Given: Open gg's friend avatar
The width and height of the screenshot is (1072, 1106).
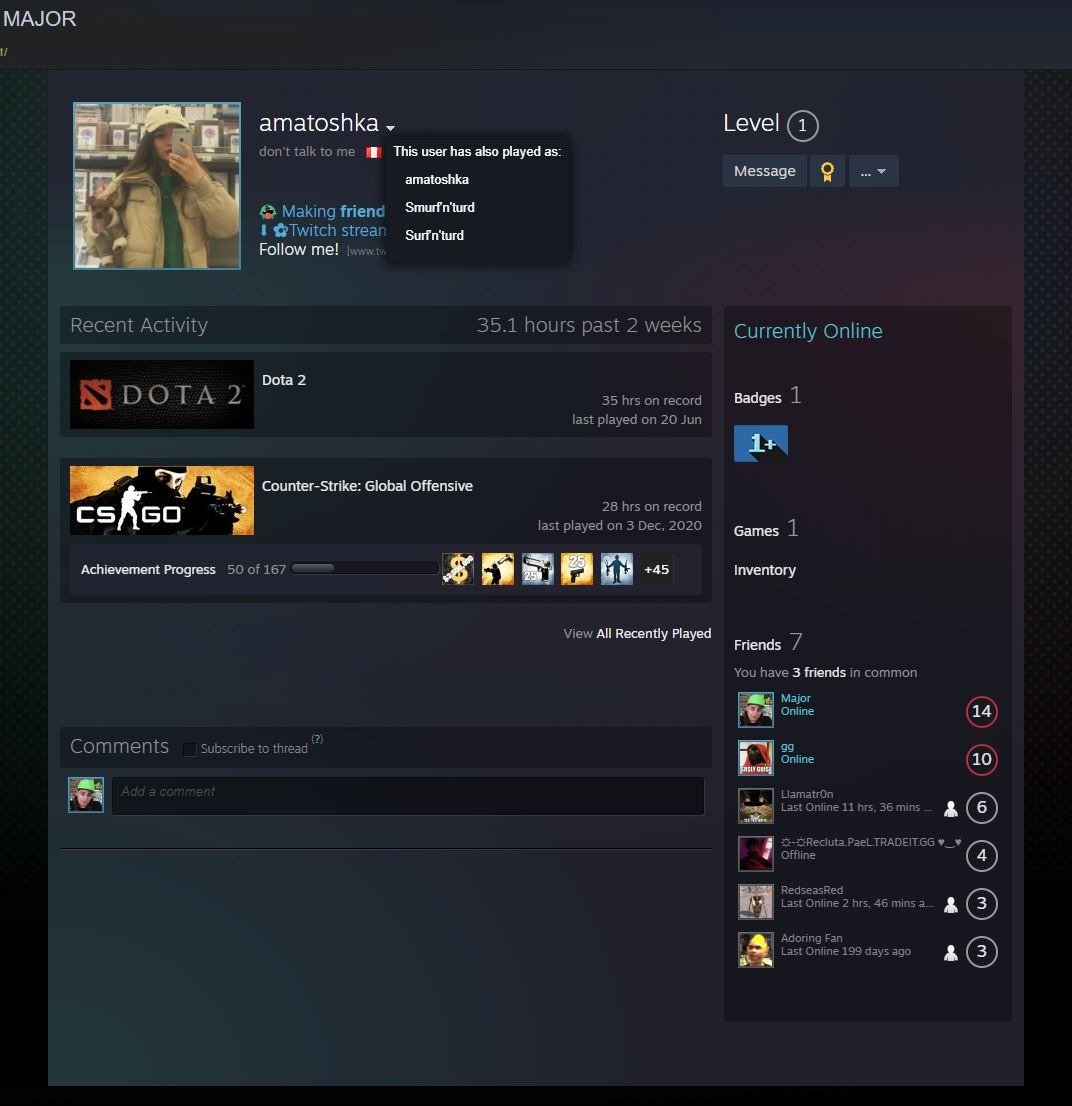Looking at the screenshot, I should [x=755, y=758].
